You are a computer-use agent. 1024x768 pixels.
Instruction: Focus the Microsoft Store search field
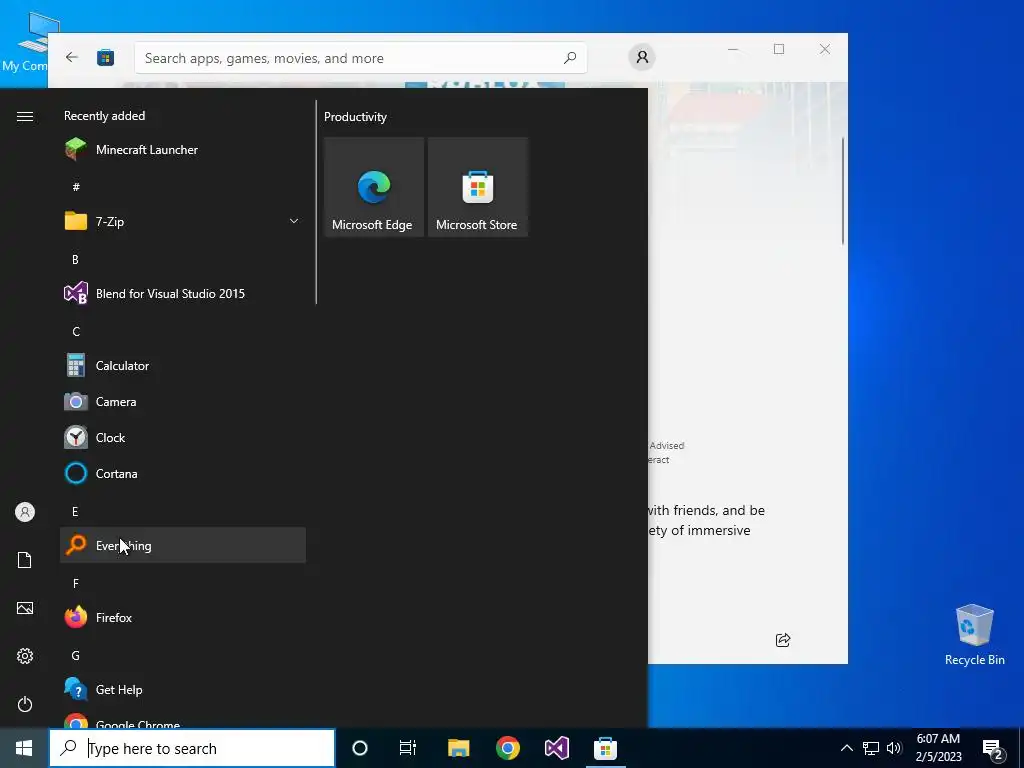point(360,58)
